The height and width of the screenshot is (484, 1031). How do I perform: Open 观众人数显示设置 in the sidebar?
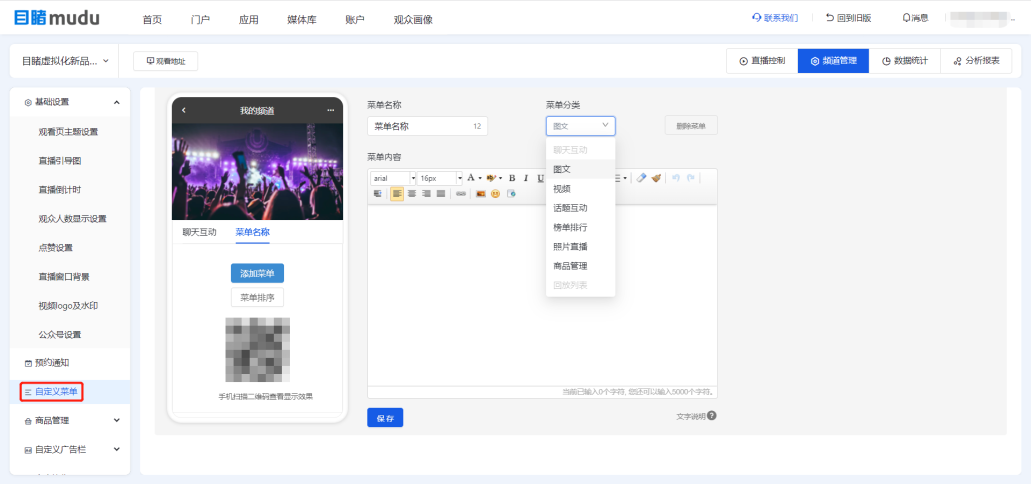pyautogui.click(x=72, y=218)
